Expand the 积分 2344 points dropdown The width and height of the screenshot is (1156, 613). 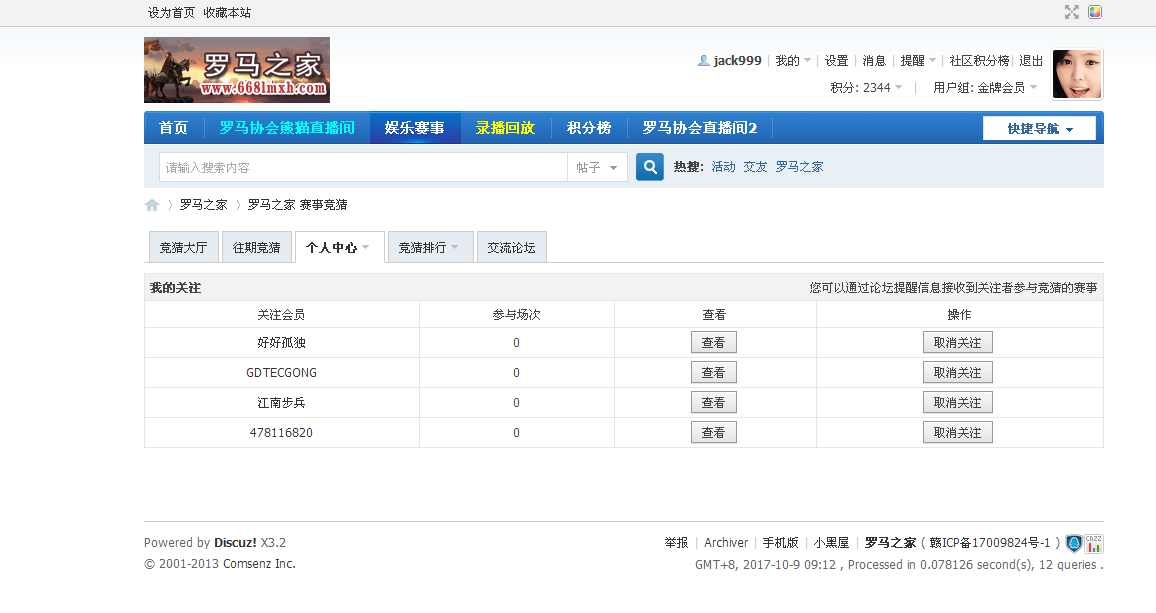click(866, 88)
